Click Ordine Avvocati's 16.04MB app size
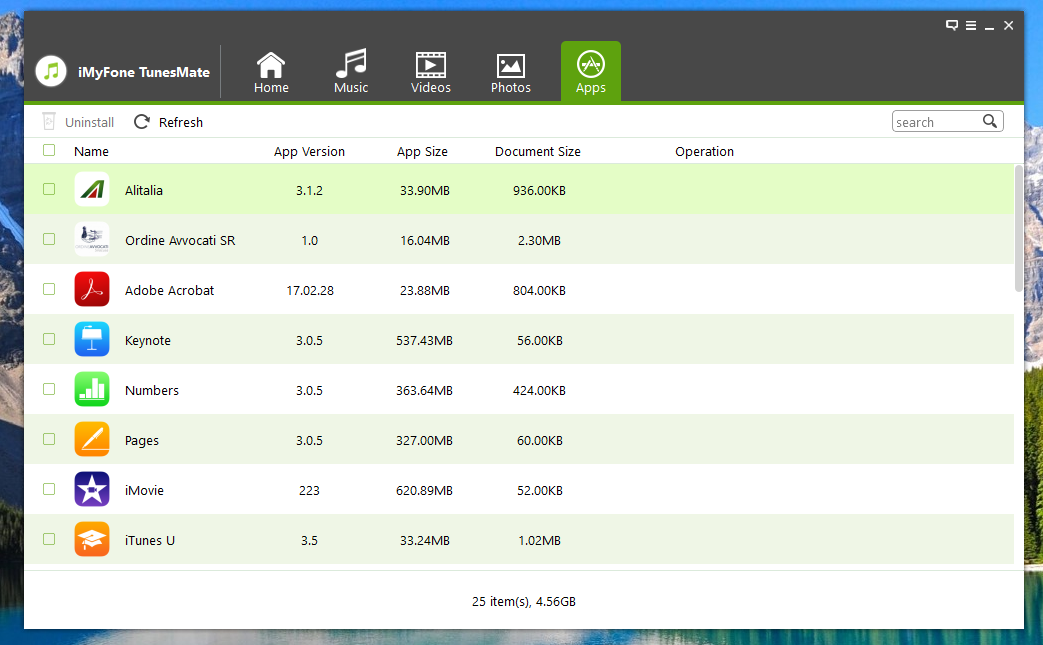The image size is (1043, 645). point(424,241)
